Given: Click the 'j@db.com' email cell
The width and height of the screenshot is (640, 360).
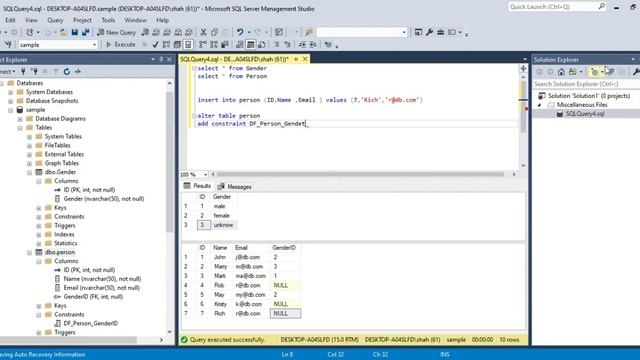Looking at the screenshot, I should click(247, 257).
